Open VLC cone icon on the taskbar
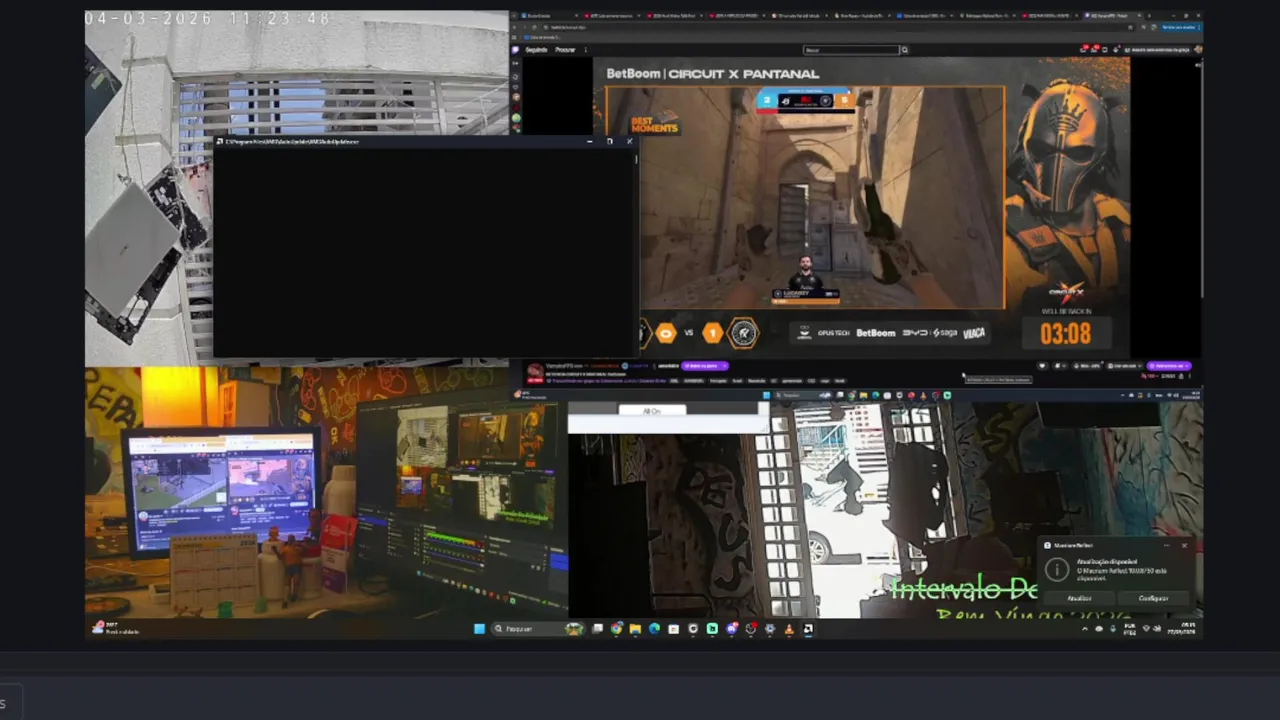The width and height of the screenshot is (1280, 720). coord(789,629)
